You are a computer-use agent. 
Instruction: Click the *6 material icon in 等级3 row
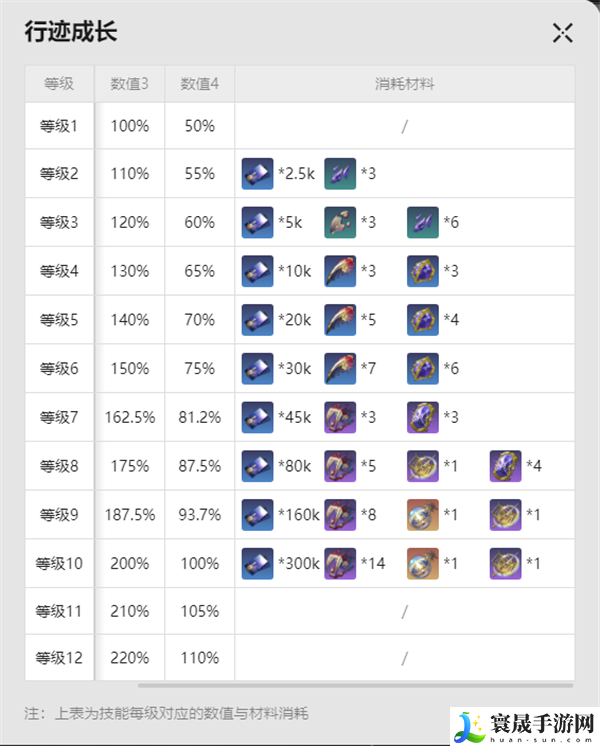click(x=423, y=223)
